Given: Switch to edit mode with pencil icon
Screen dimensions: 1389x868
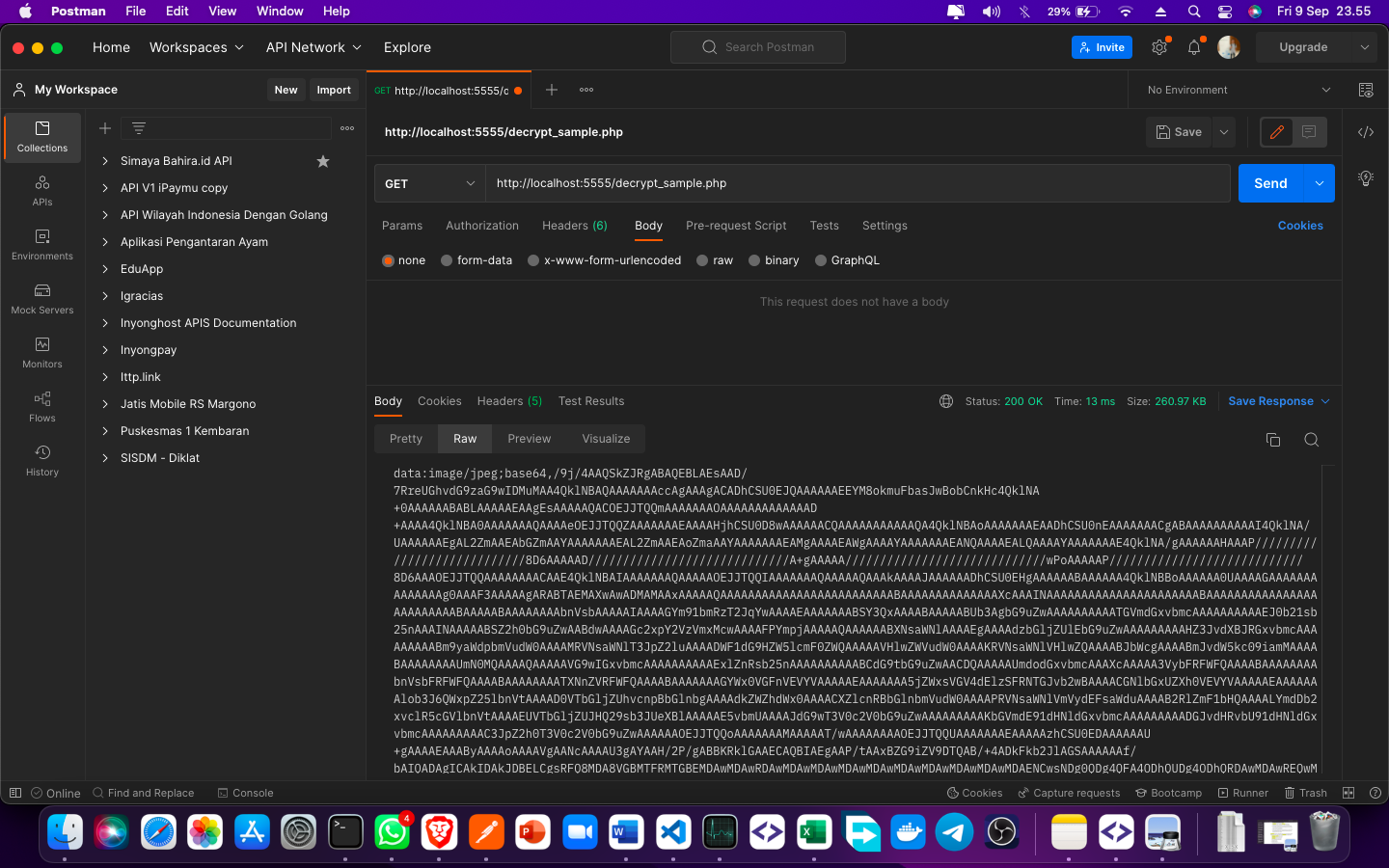Looking at the screenshot, I should [x=1277, y=132].
